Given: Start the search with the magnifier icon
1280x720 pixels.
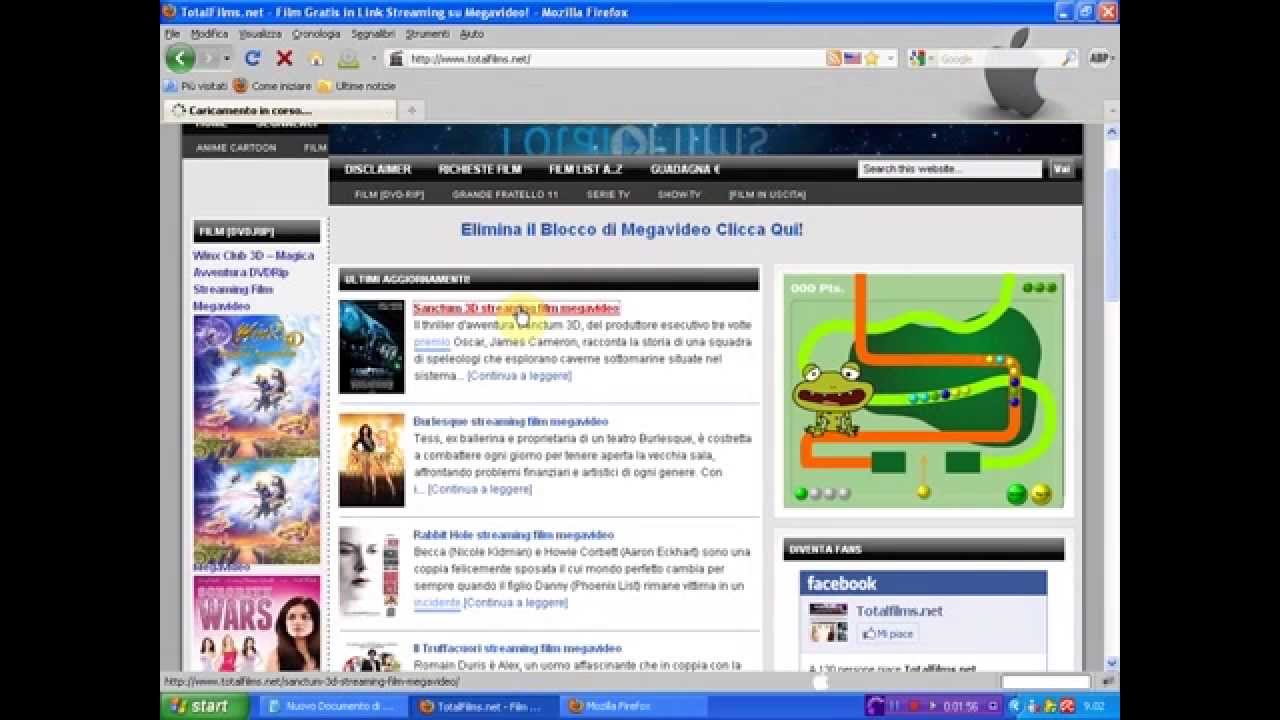Looking at the screenshot, I should pos(1069,58).
